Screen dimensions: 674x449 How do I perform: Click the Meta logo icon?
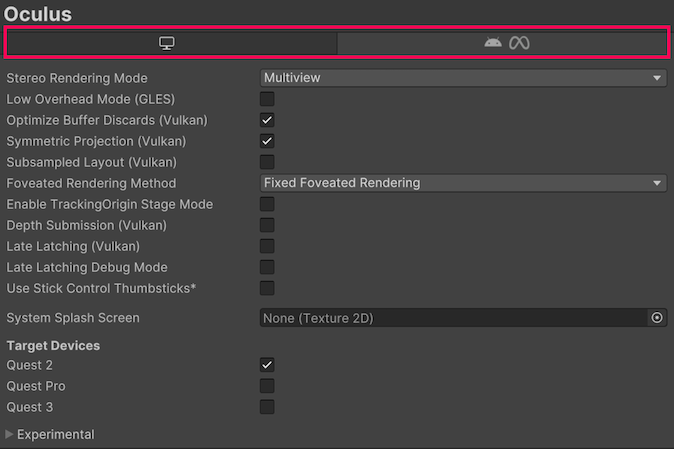click(x=518, y=43)
